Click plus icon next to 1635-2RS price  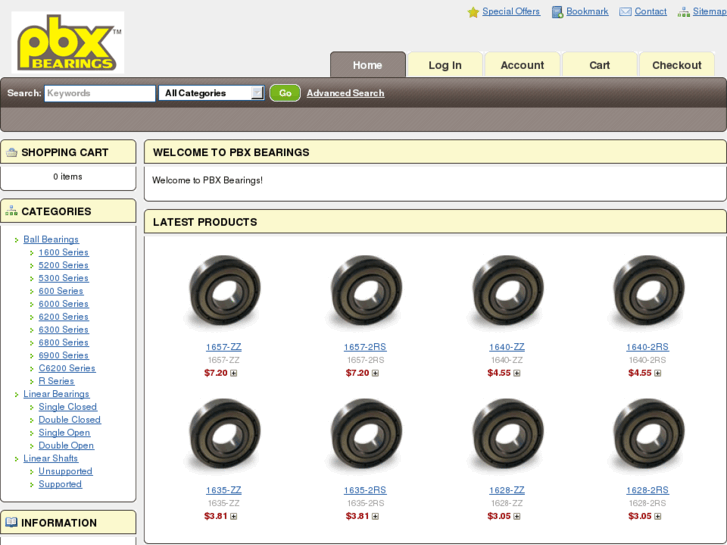[x=375, y=517]
